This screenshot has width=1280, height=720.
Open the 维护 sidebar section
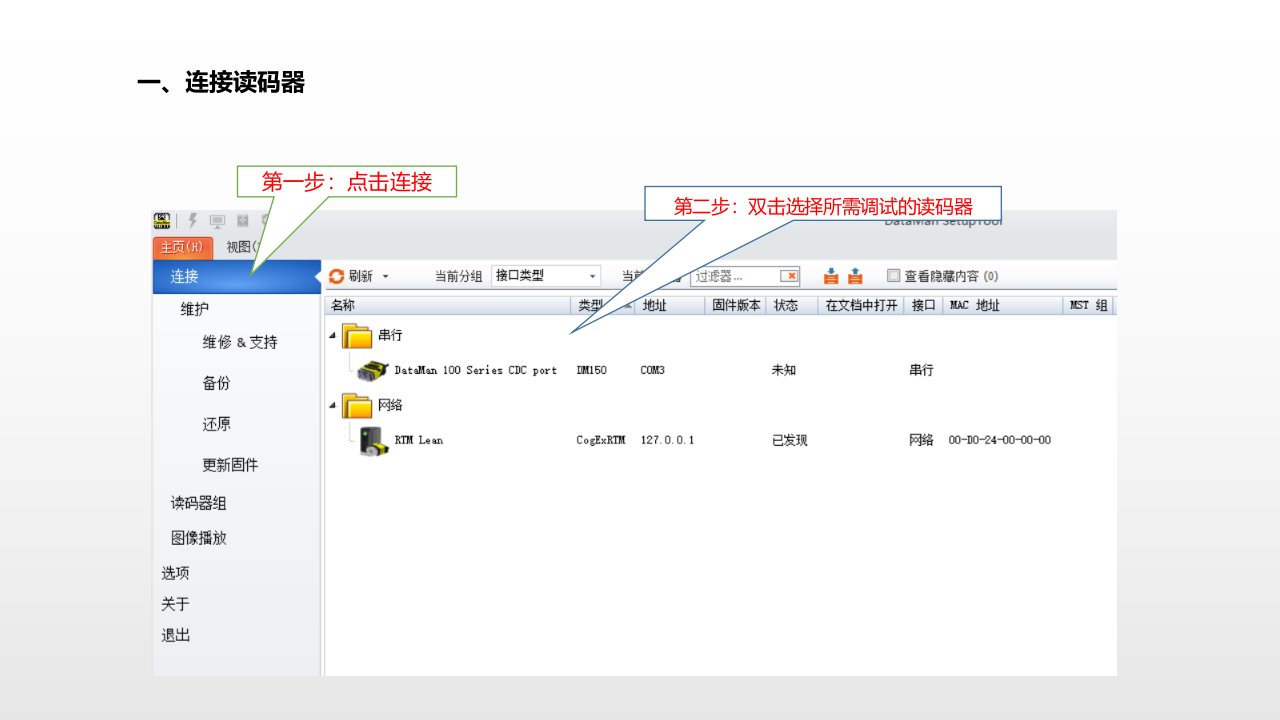pos(195,309)
